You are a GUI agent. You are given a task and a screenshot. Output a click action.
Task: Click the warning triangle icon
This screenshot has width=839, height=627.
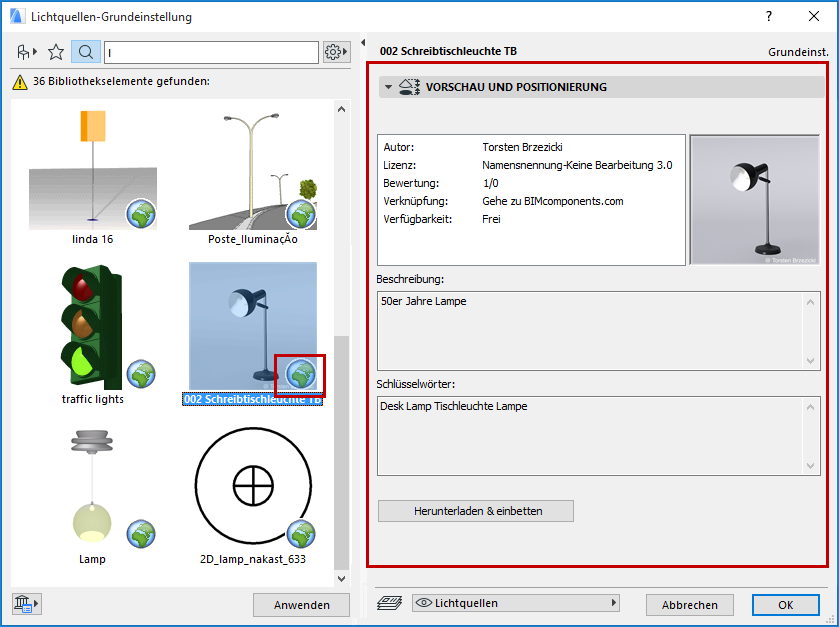pos(20,82)
